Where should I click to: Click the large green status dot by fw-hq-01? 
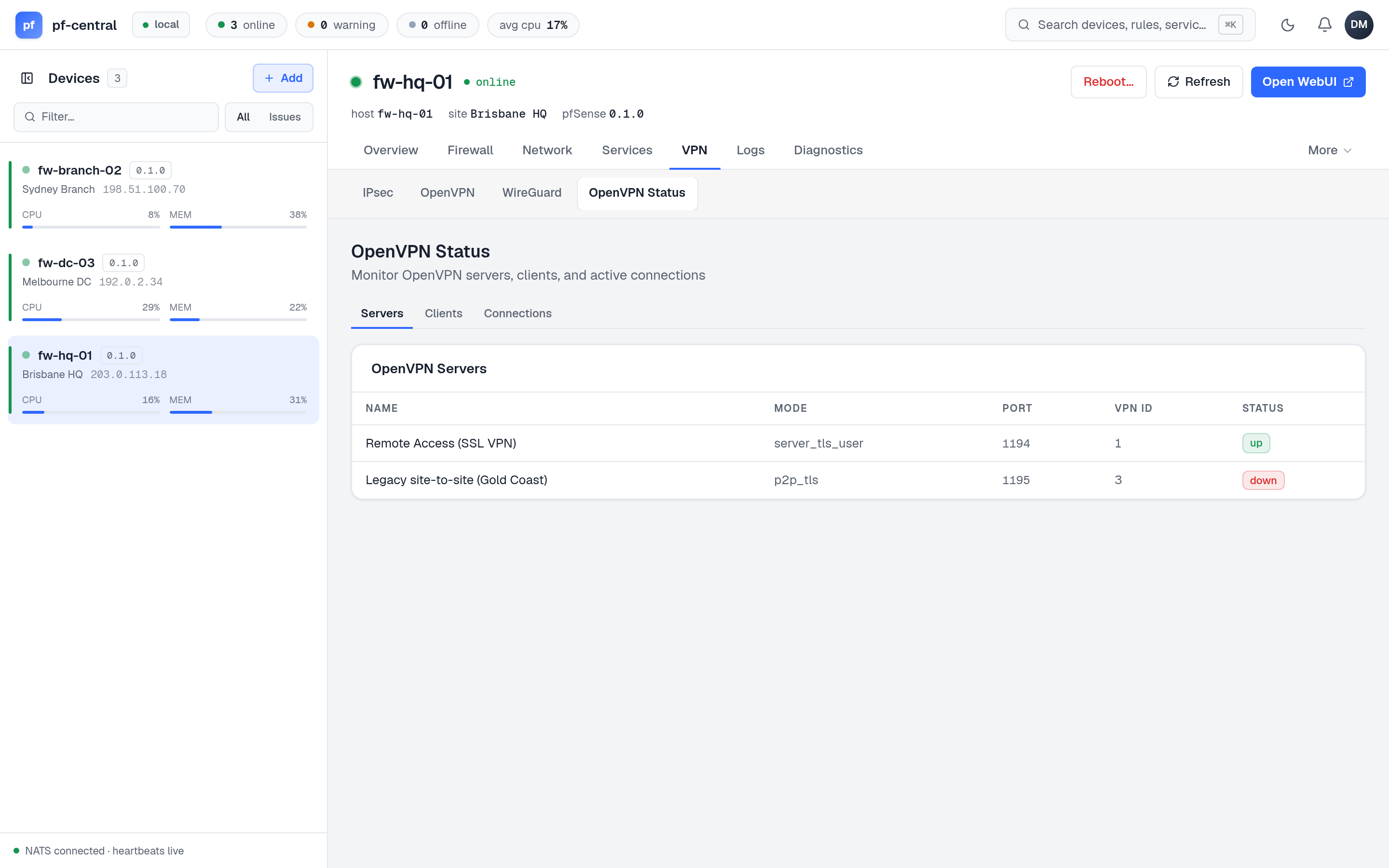coord(356,82)
